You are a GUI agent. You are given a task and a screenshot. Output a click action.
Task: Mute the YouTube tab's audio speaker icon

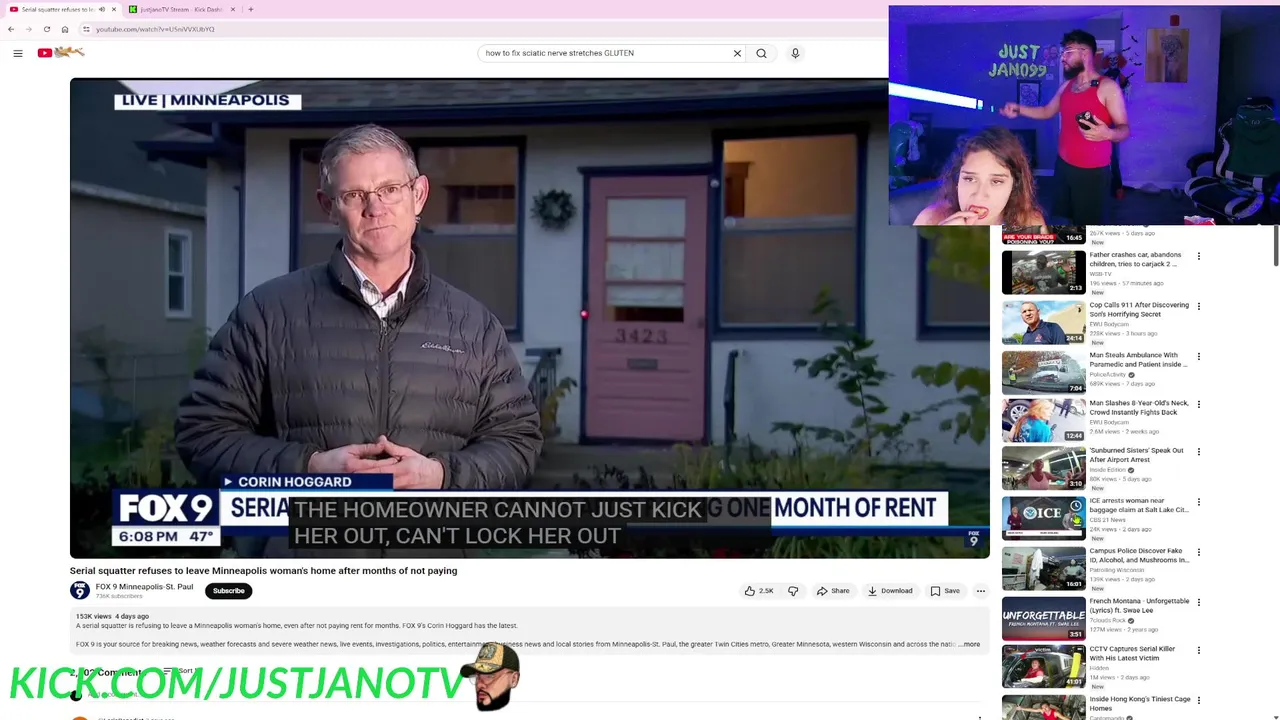(x=101, y=9)
